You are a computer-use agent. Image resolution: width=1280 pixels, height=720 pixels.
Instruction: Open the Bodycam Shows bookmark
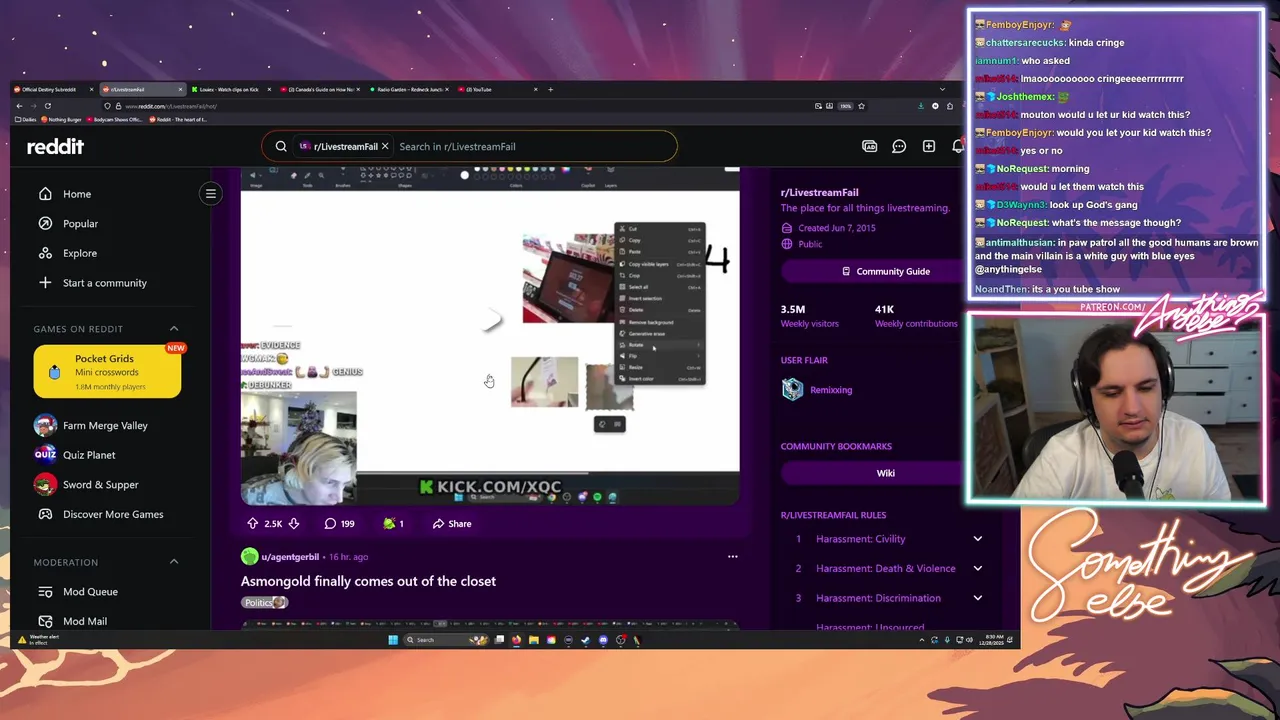pyautogui.click(x=115, y=120)
